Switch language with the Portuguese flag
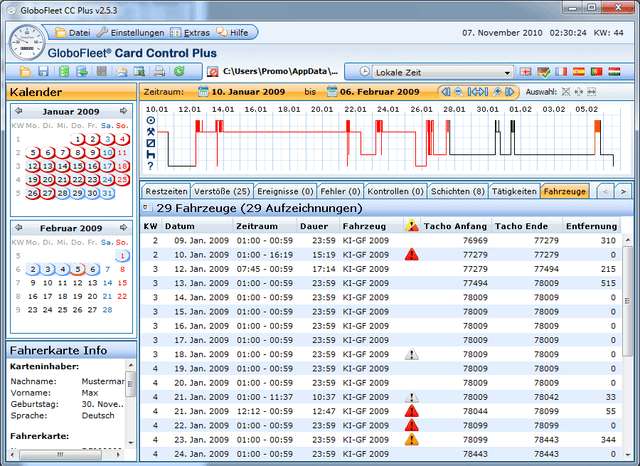640x466 pixels. pos(596,72)
